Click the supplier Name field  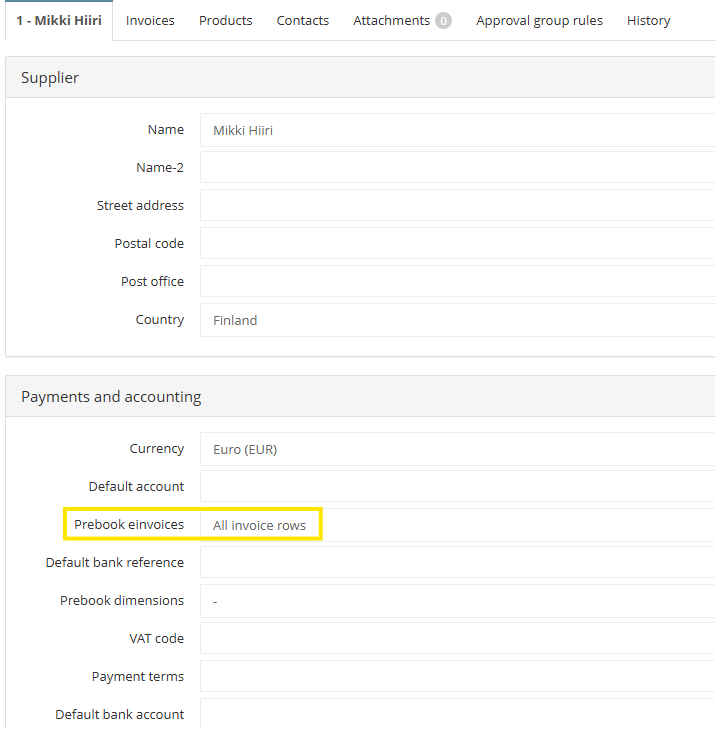pyautogui.click(x=457, y=130)
